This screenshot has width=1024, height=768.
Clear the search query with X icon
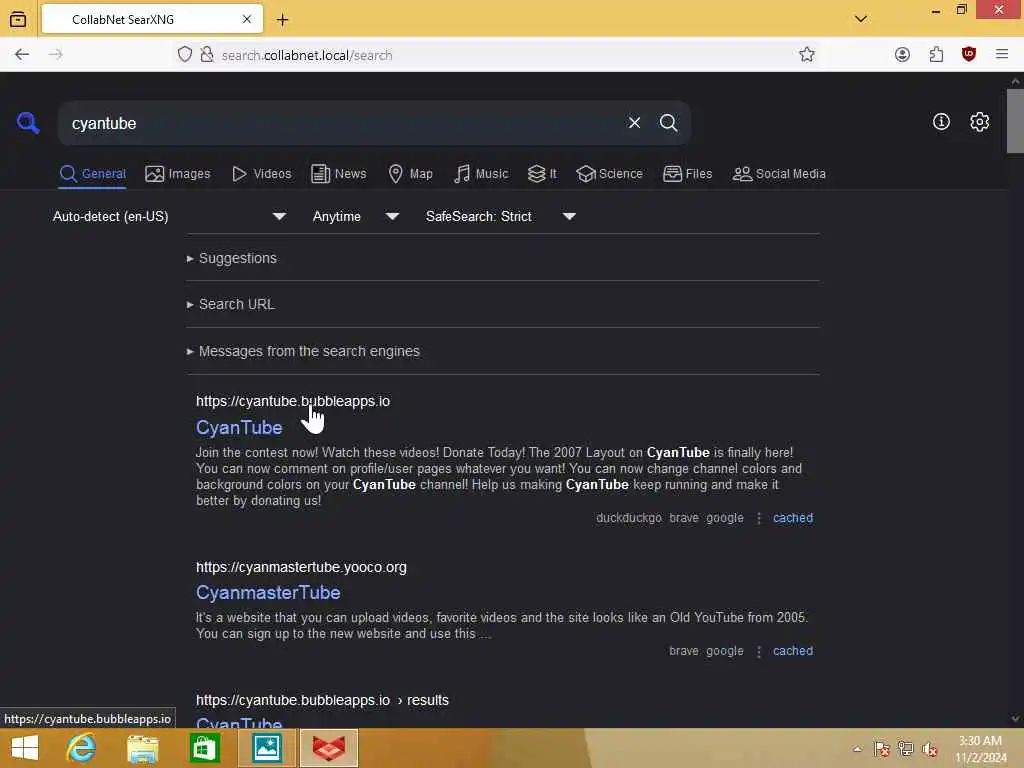point(634,123)
